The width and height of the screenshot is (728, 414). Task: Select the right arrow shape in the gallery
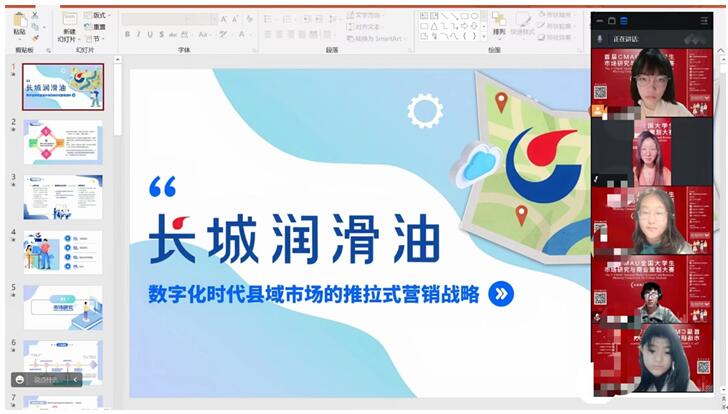tap(464, 26)
